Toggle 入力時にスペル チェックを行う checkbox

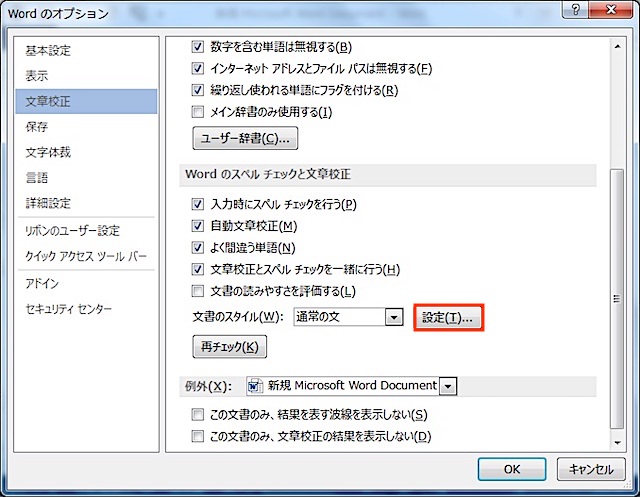[x=198, y=204]
